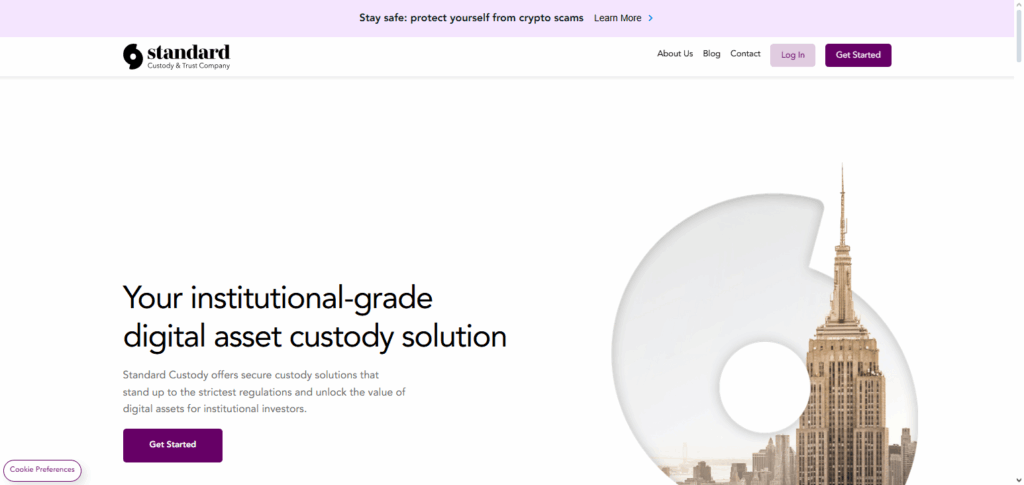This screenshot has height=485, width=1024.
Task: Open the About Us page
Action: tap(674, 54)
